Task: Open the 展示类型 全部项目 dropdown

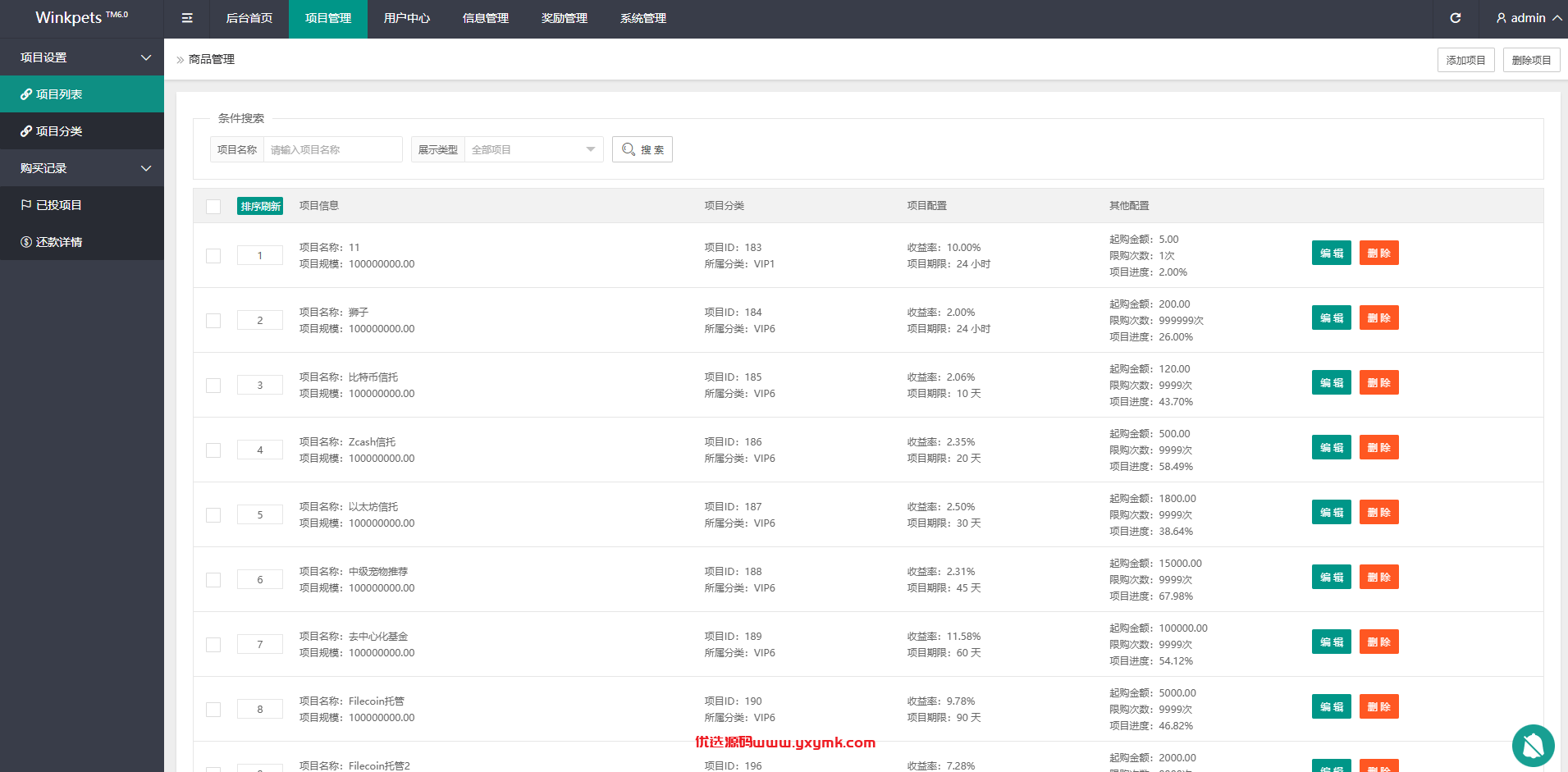Action: click(x=534, y=149)
